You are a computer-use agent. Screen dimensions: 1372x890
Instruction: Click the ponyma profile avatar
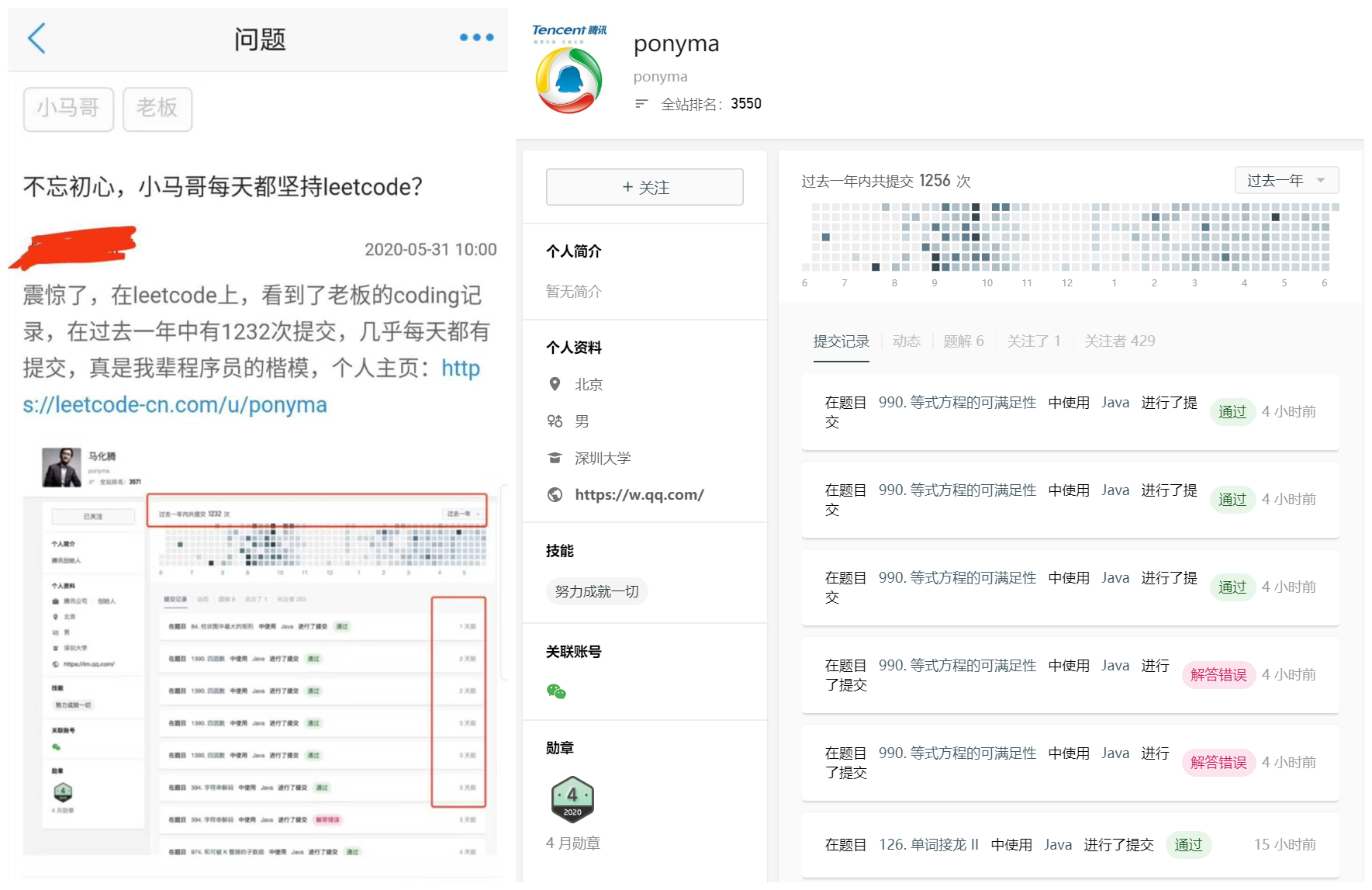[569, 80]
